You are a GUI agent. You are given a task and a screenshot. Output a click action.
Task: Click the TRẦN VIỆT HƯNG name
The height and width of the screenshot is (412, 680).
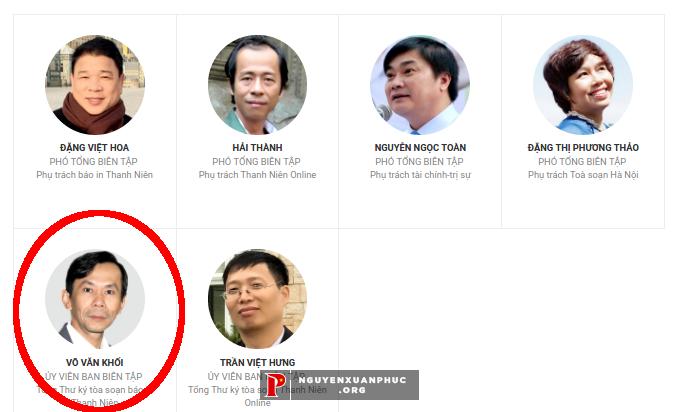tap(258, 362)
